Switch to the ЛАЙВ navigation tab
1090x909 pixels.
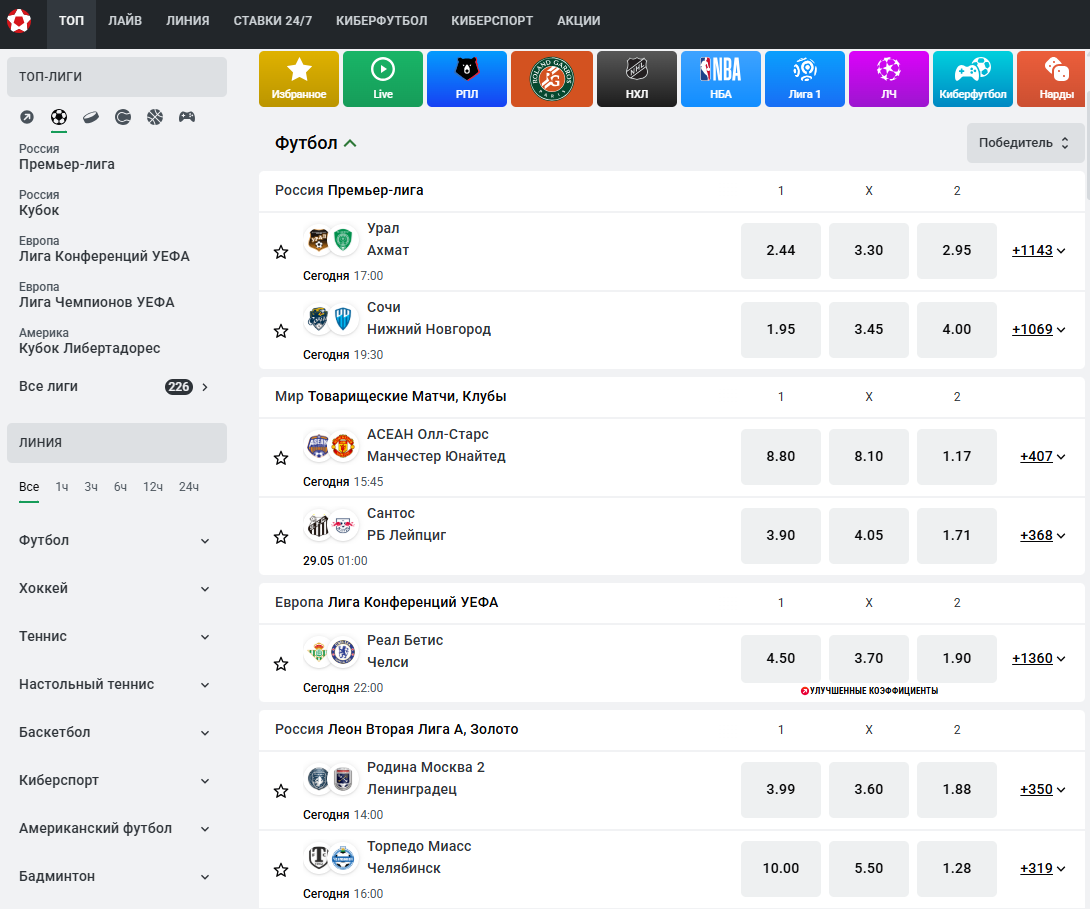tap(125, 21)
